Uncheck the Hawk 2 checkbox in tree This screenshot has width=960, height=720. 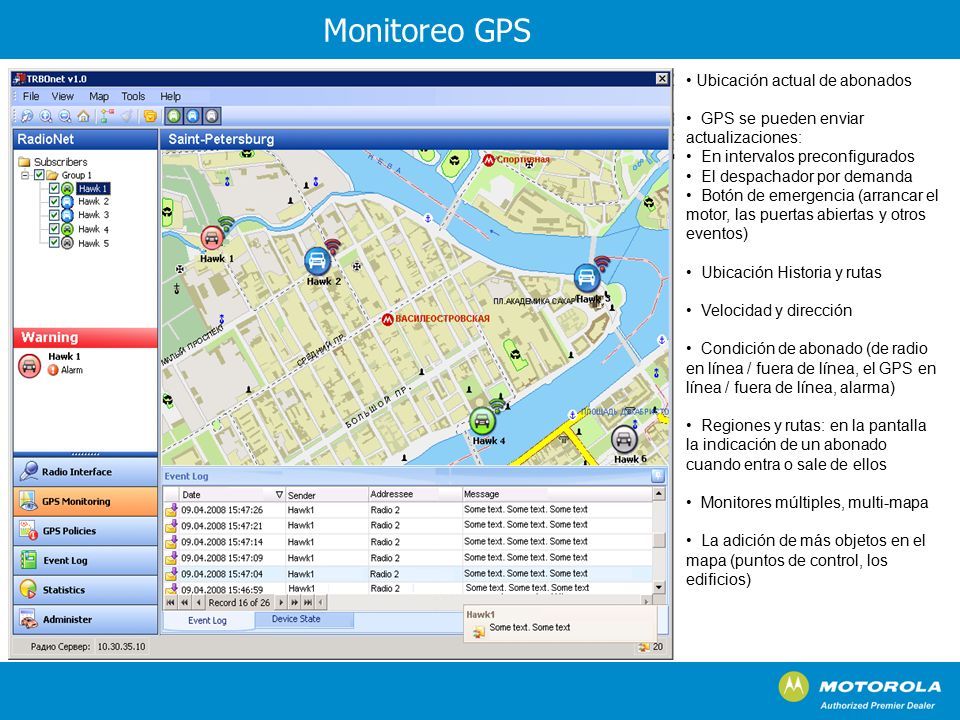coord(54,201)
